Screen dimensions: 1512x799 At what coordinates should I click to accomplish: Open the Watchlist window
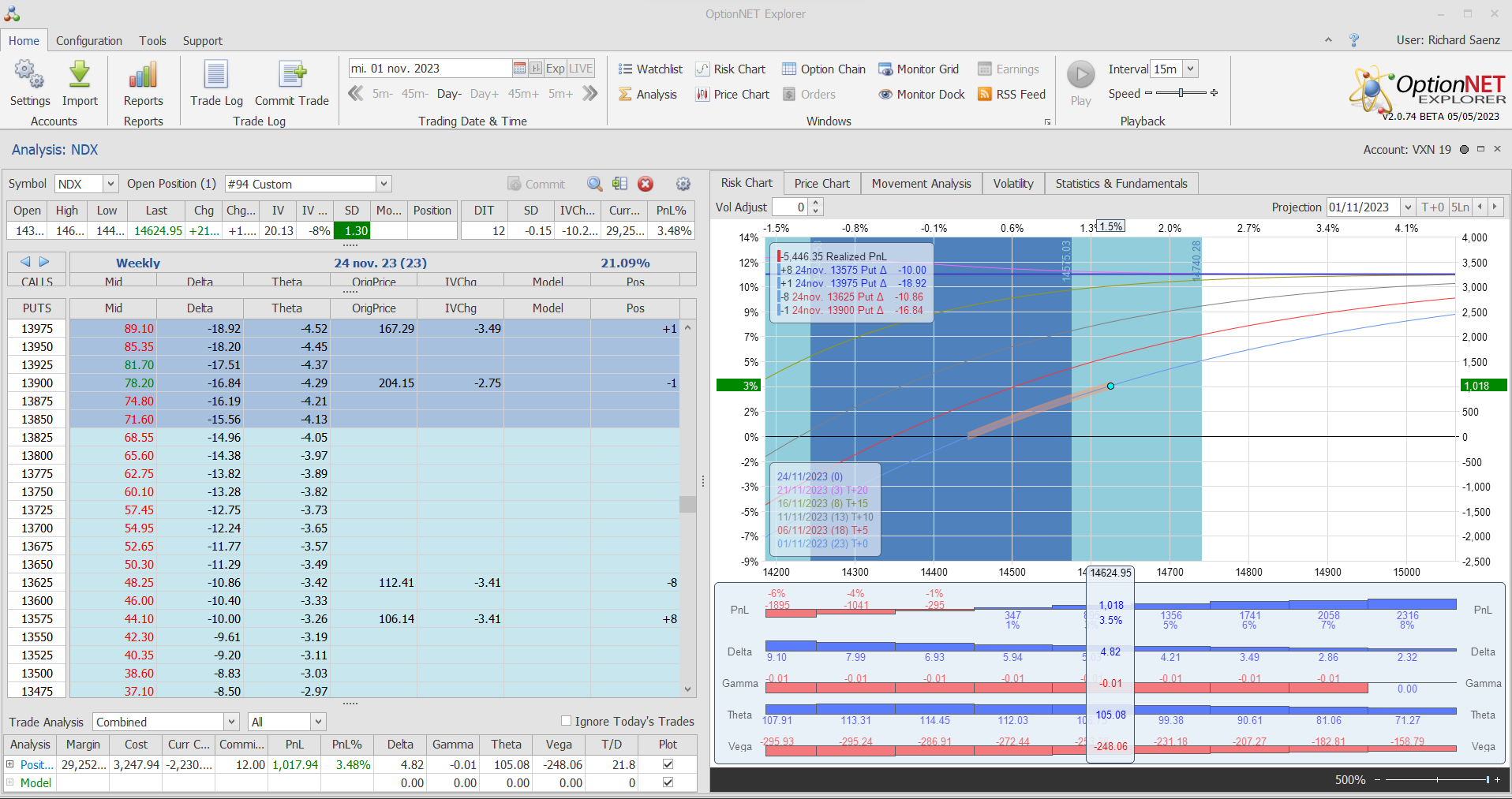click(650, 69)
